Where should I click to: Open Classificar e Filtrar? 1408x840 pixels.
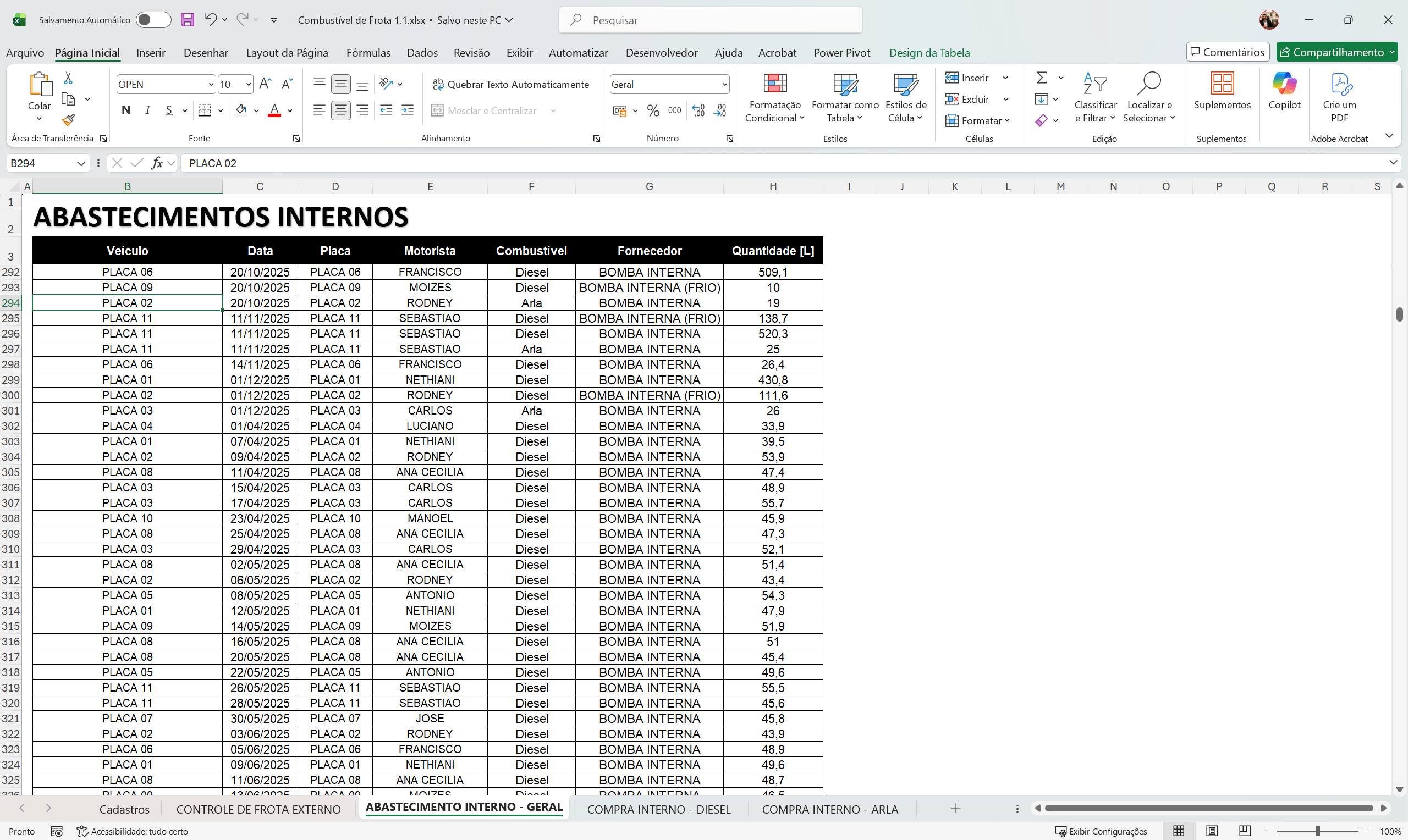[x=1095, y=97]
